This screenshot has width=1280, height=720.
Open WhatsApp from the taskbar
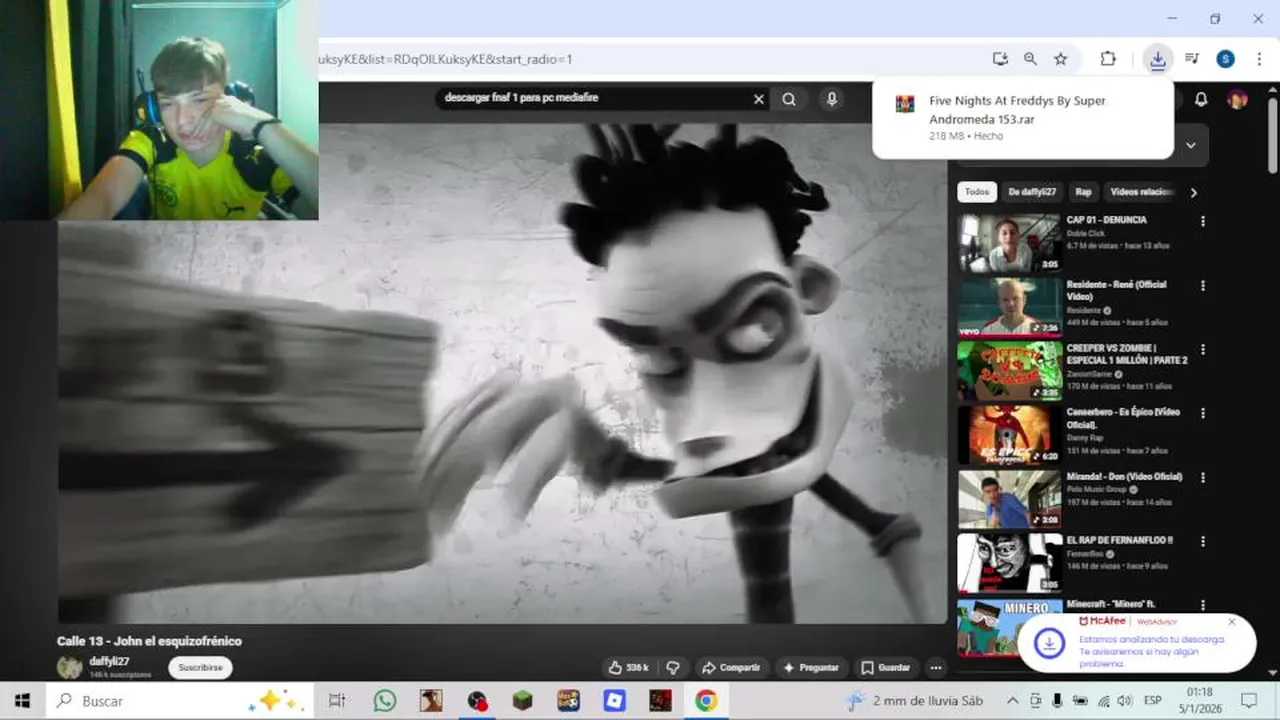click(385, 701)
